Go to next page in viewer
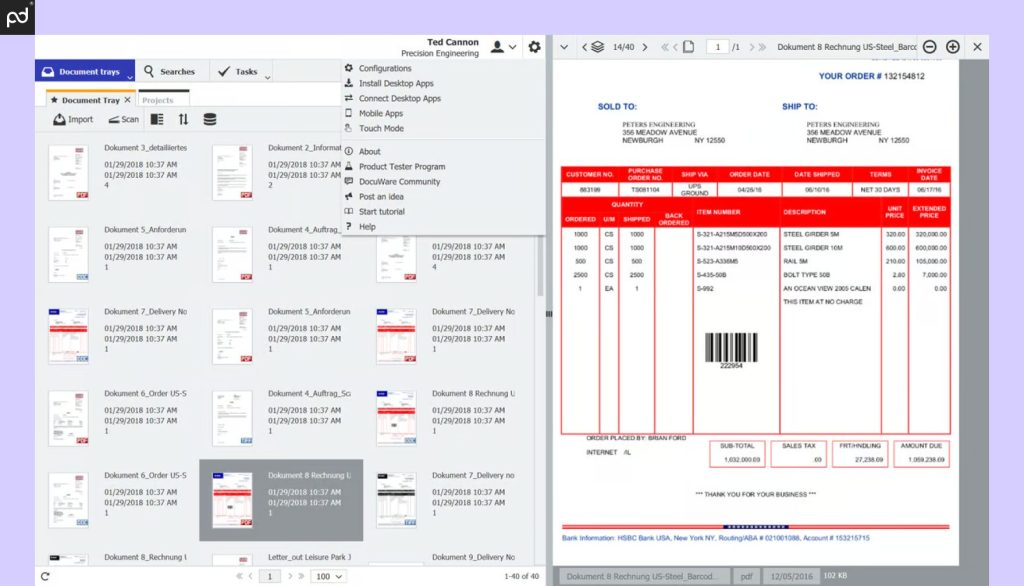 pyautogui.click(x=752, y=47)
